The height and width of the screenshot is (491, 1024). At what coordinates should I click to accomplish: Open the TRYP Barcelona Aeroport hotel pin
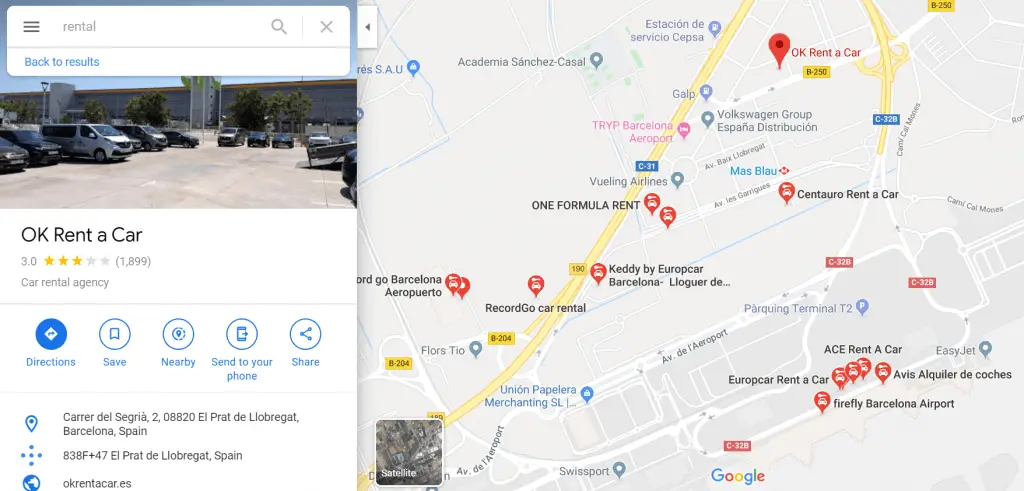[684, 130]
